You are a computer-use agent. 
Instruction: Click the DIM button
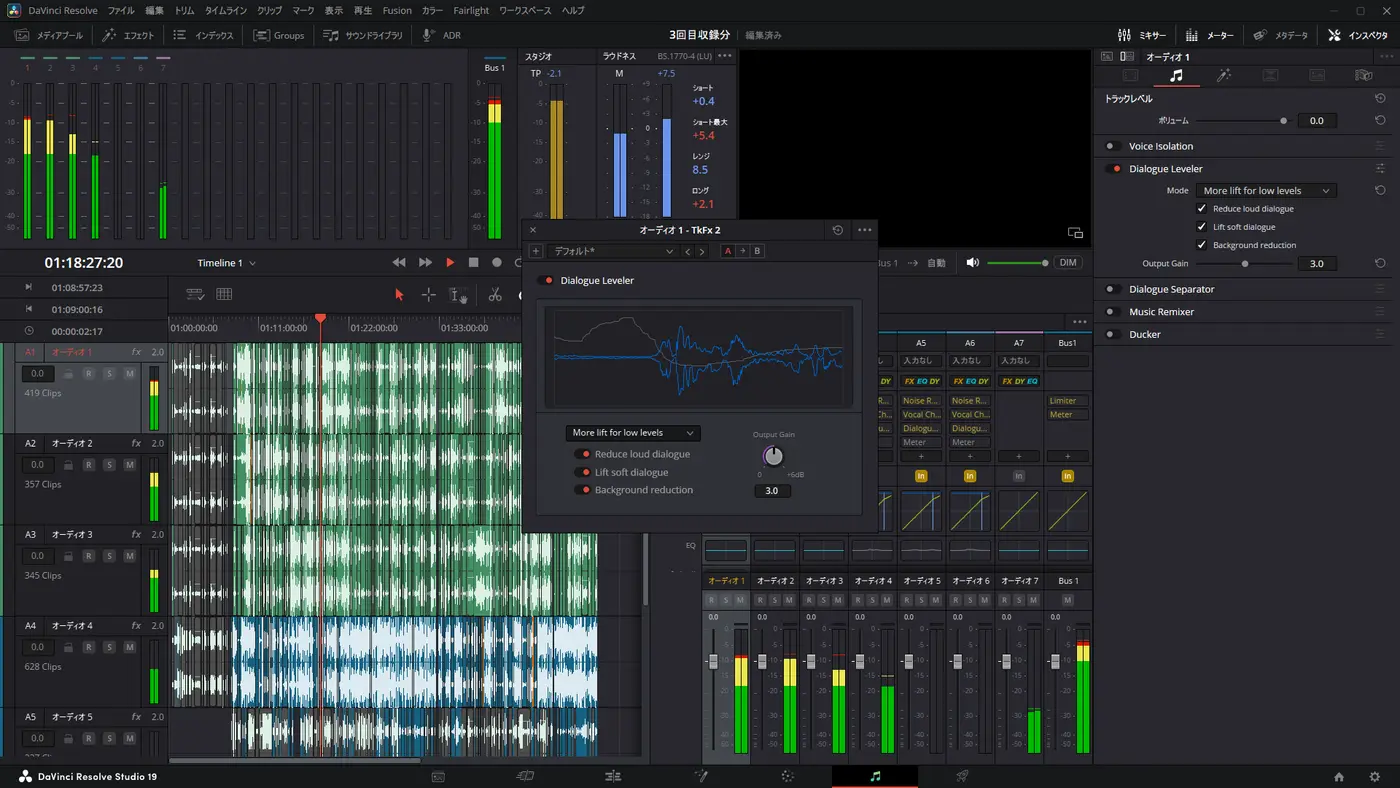pyautogui.click(x=1068, y=263)
